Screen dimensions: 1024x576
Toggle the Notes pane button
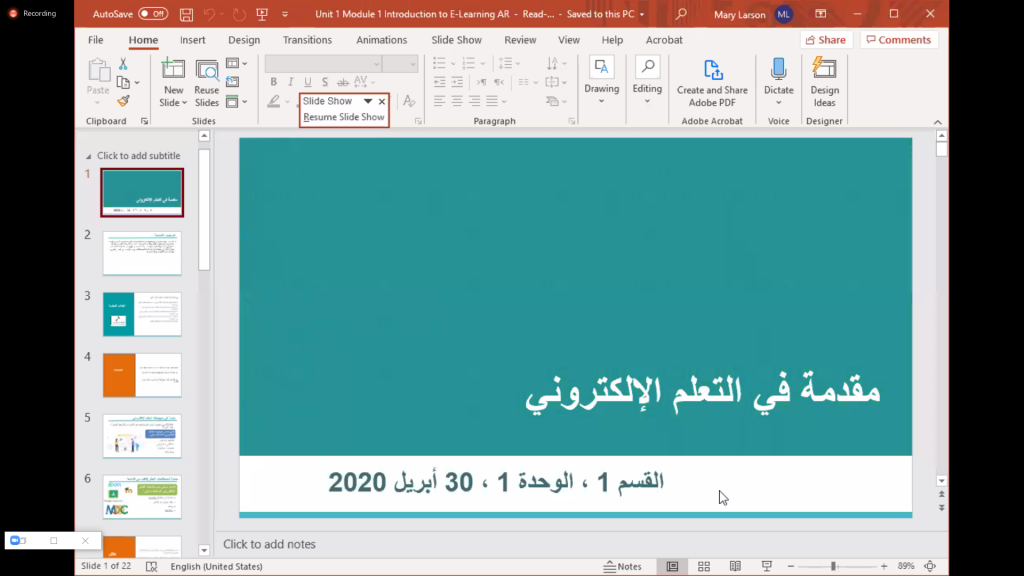(622, 566)
